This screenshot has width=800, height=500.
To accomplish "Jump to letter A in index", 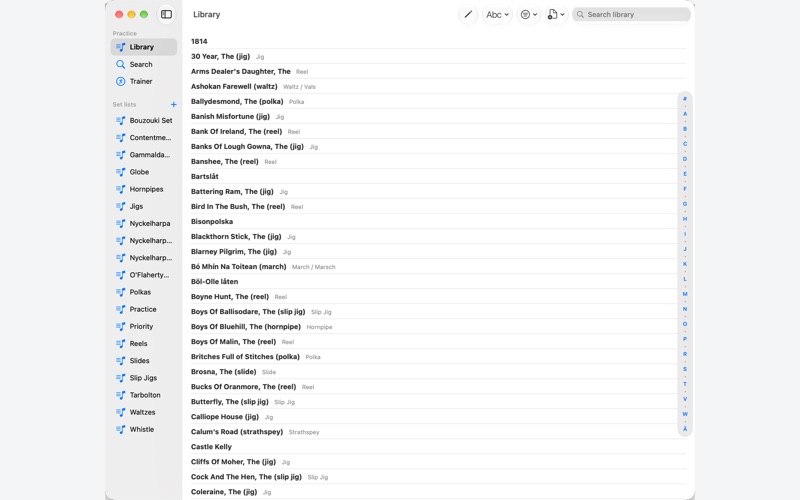I will pos(685,114).
